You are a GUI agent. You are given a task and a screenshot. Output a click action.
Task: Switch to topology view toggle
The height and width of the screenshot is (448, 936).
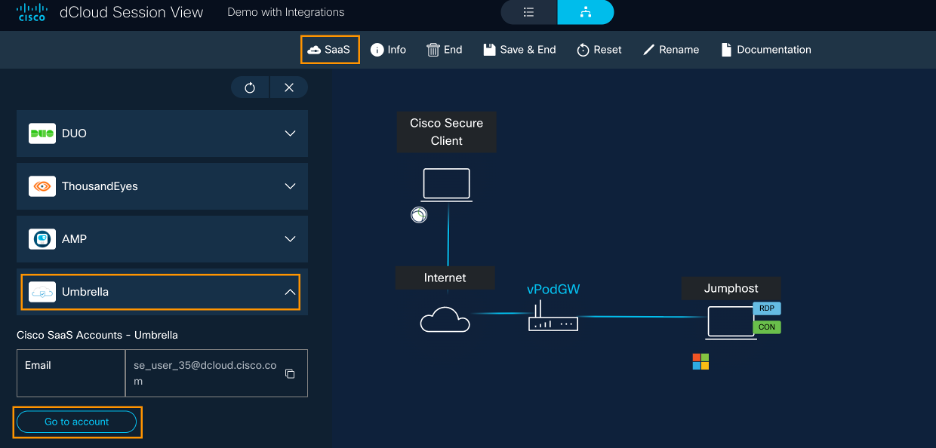pos(585,12)
